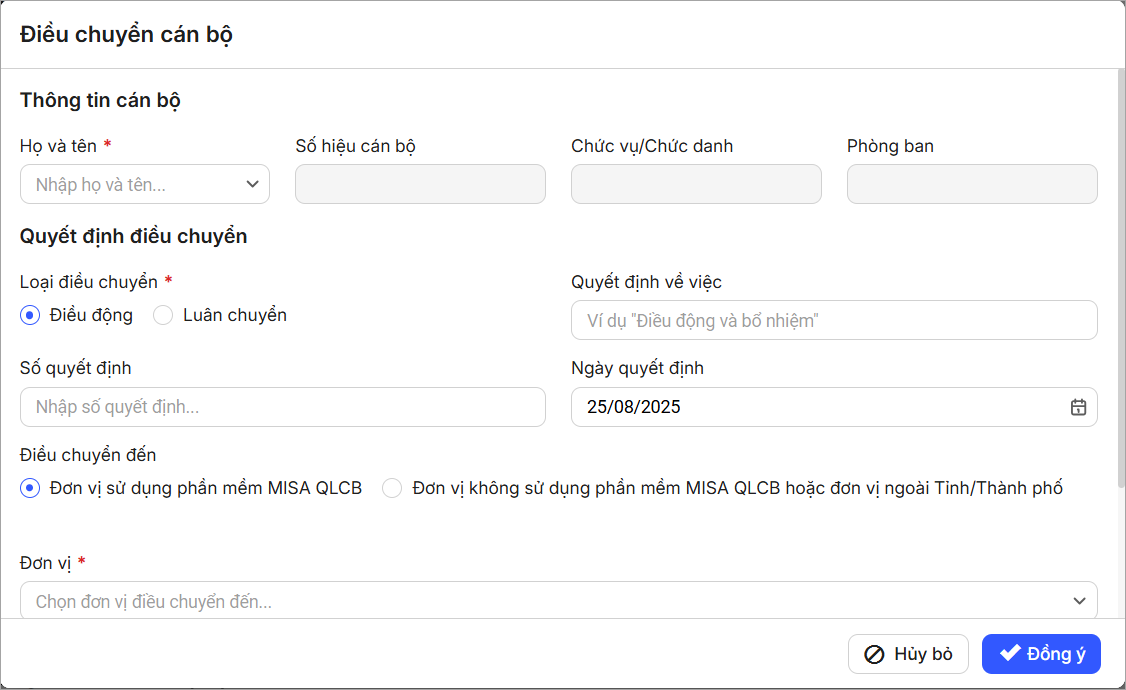The image size is (1126, 690).
Task: Focus the Số quyết định input field
Action: pyautogui.click(x=282, y=407)
